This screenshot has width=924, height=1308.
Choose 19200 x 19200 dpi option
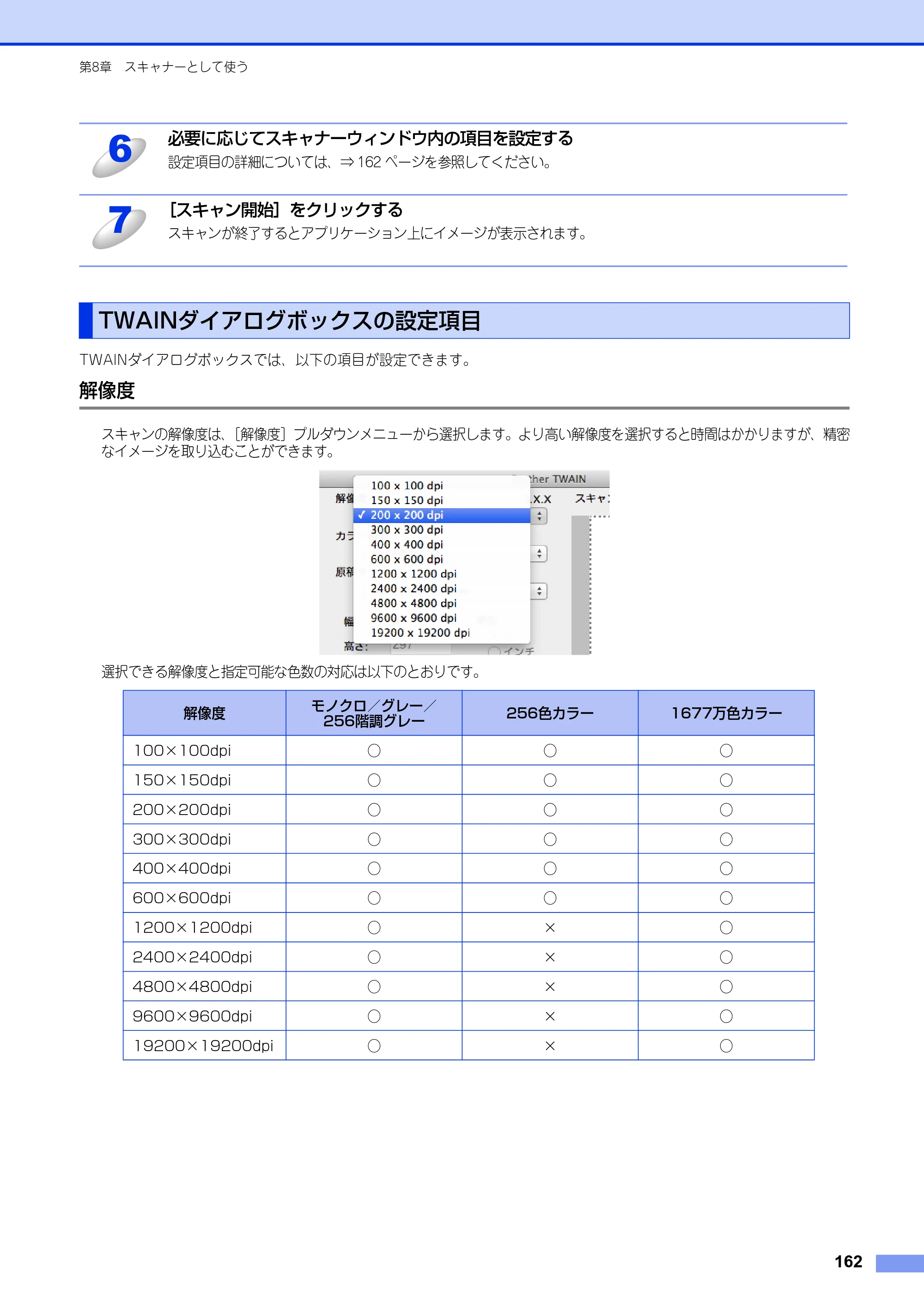(442, 633)
